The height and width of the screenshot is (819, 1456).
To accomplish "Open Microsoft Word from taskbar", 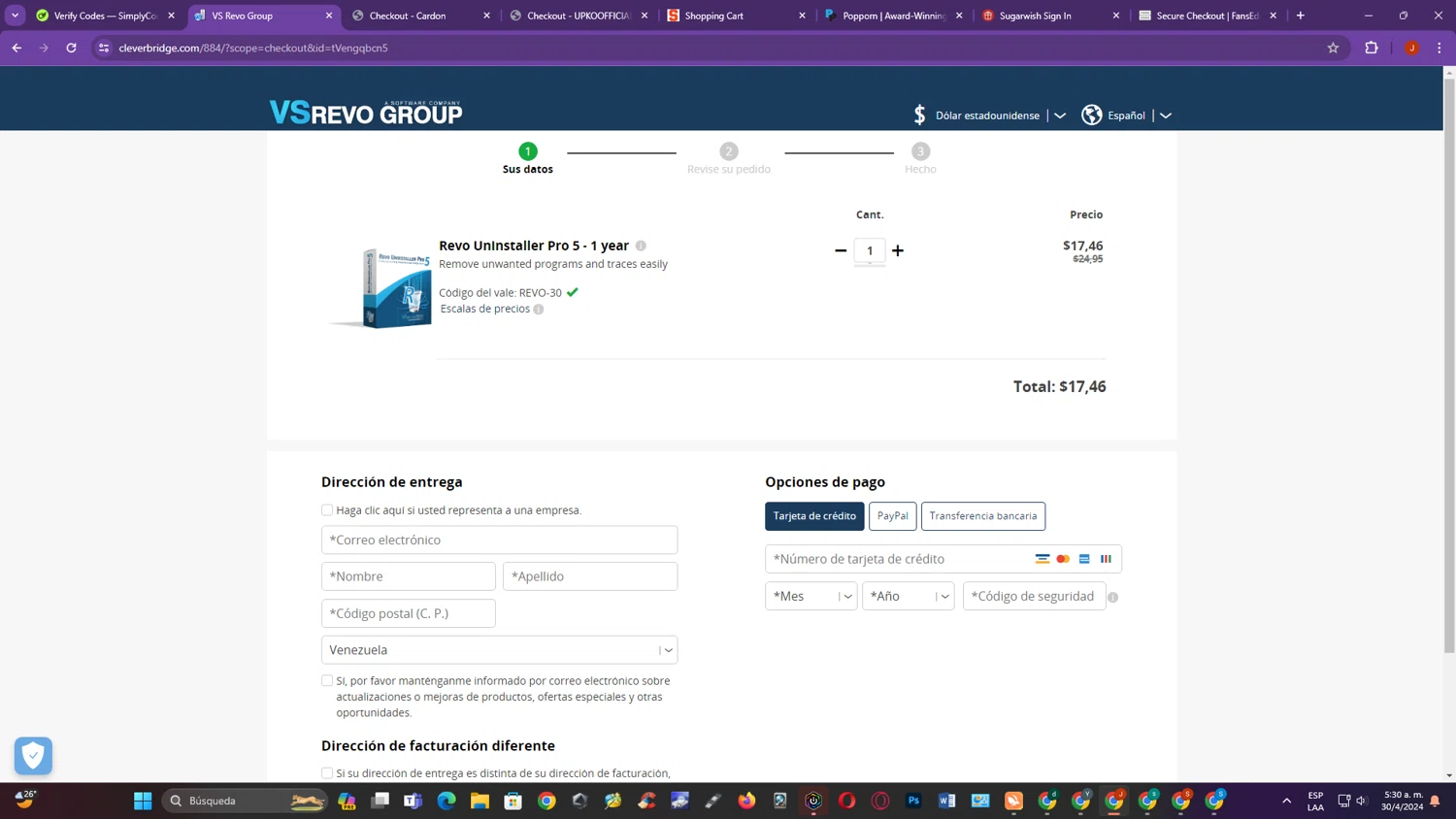I will (947, 801).
